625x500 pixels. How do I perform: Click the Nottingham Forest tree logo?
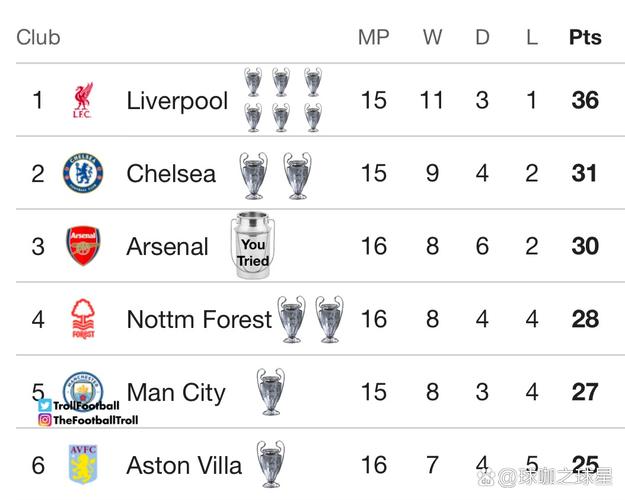pos(83,319)
